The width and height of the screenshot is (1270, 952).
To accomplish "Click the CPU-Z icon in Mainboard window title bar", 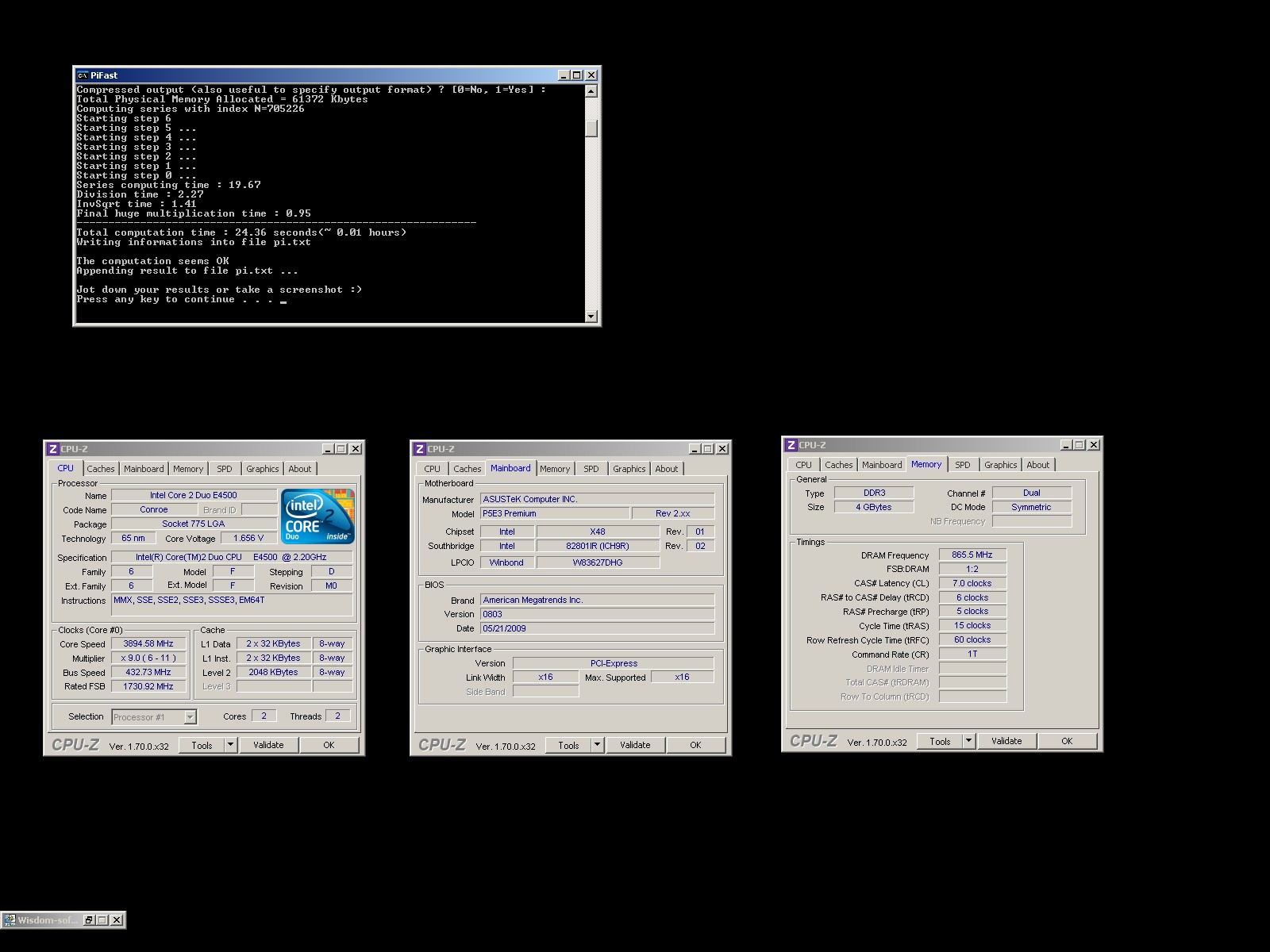I will point(420,449).
